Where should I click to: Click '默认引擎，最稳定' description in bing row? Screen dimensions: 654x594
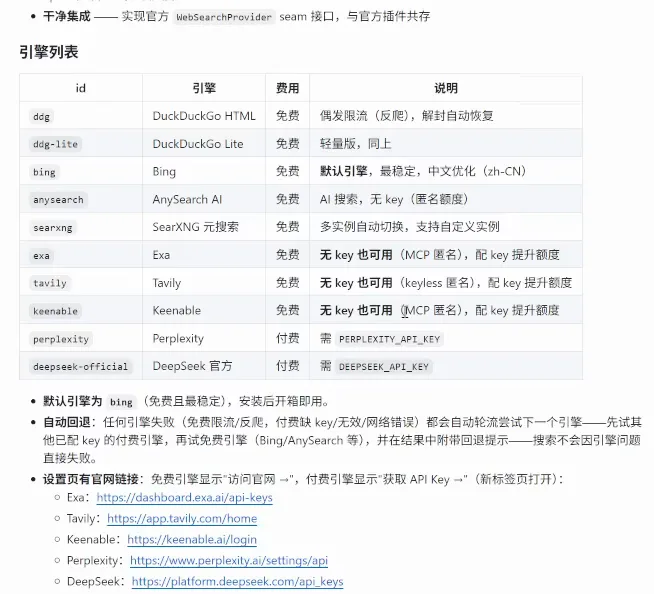(423, 171)
